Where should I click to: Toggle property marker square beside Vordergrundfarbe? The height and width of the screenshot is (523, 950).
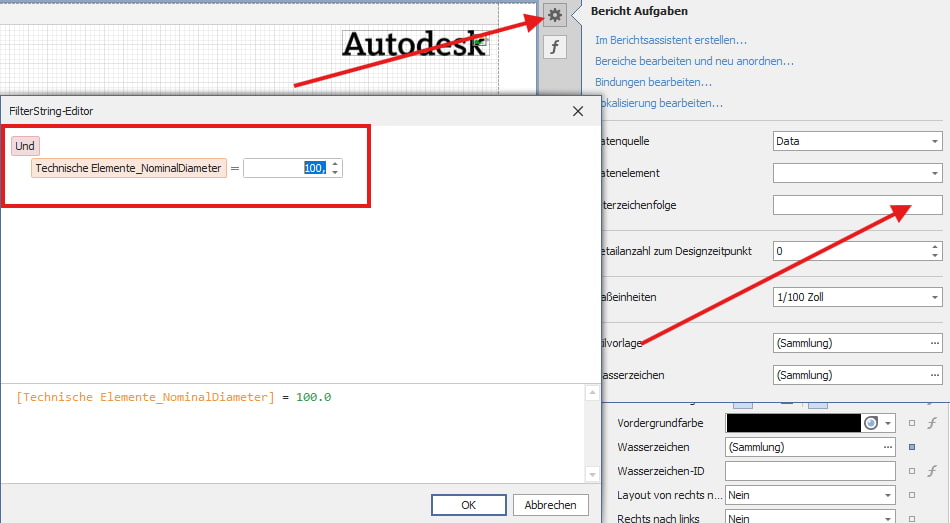[912, 423]
